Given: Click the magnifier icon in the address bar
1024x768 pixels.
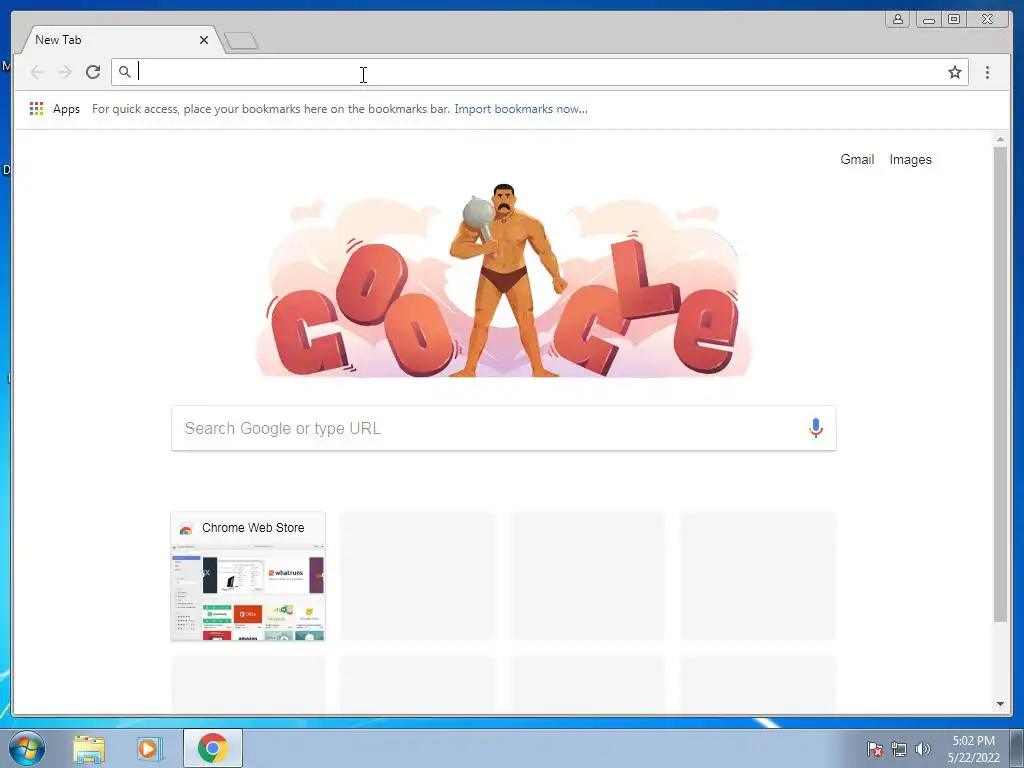Looking at the screenshot, I should point(125,72).
